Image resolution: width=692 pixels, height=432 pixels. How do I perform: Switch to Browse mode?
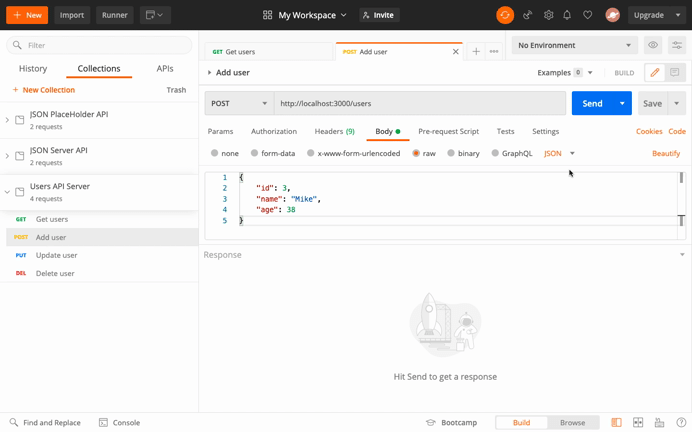[x=572, y=422]
